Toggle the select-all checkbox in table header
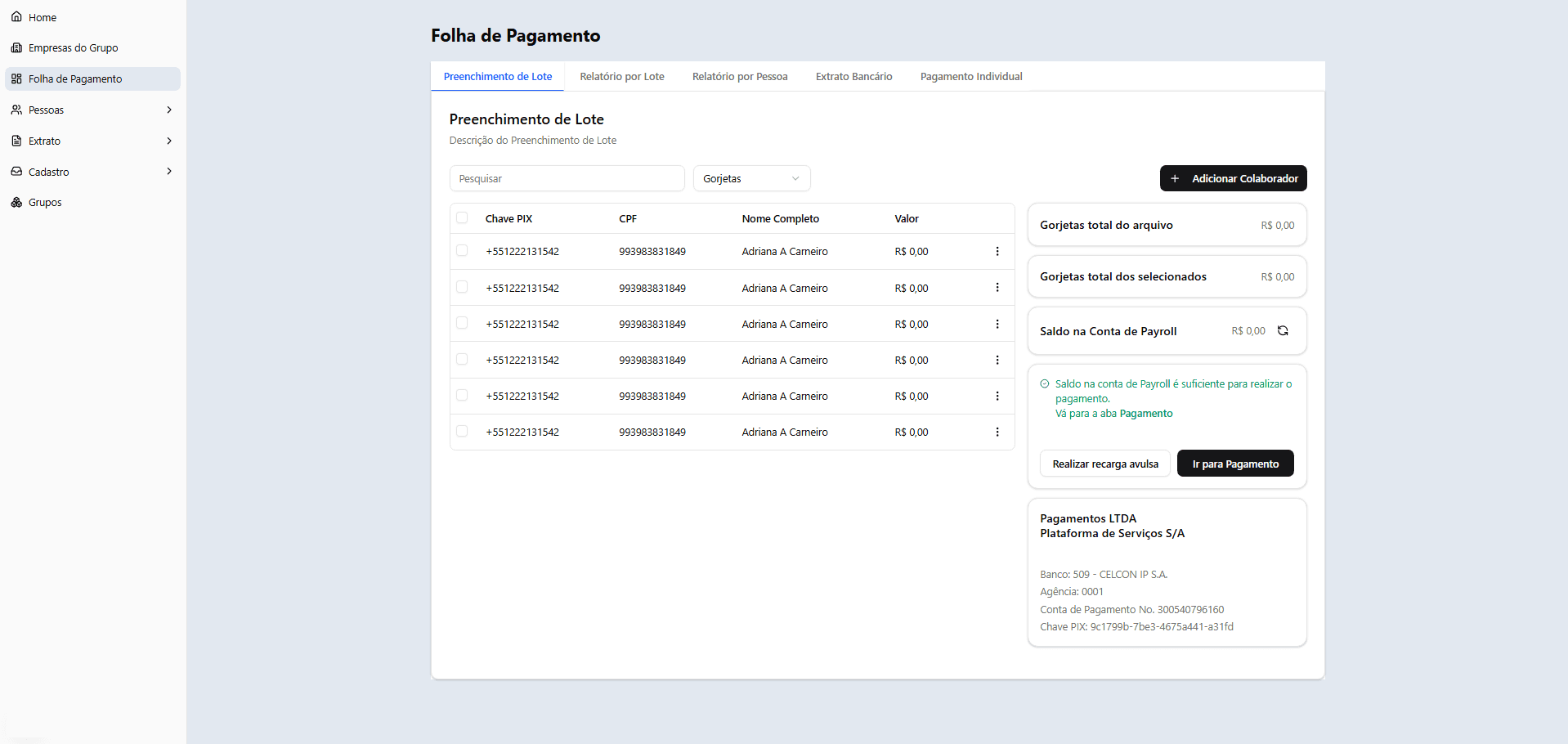Image resolution: width=1568 pixels, height=744 pixels. click(x=462, y=218)
